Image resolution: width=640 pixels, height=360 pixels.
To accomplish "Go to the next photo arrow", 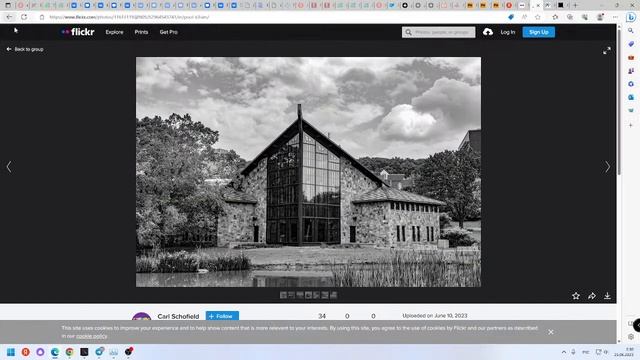I will click(607, 167).
